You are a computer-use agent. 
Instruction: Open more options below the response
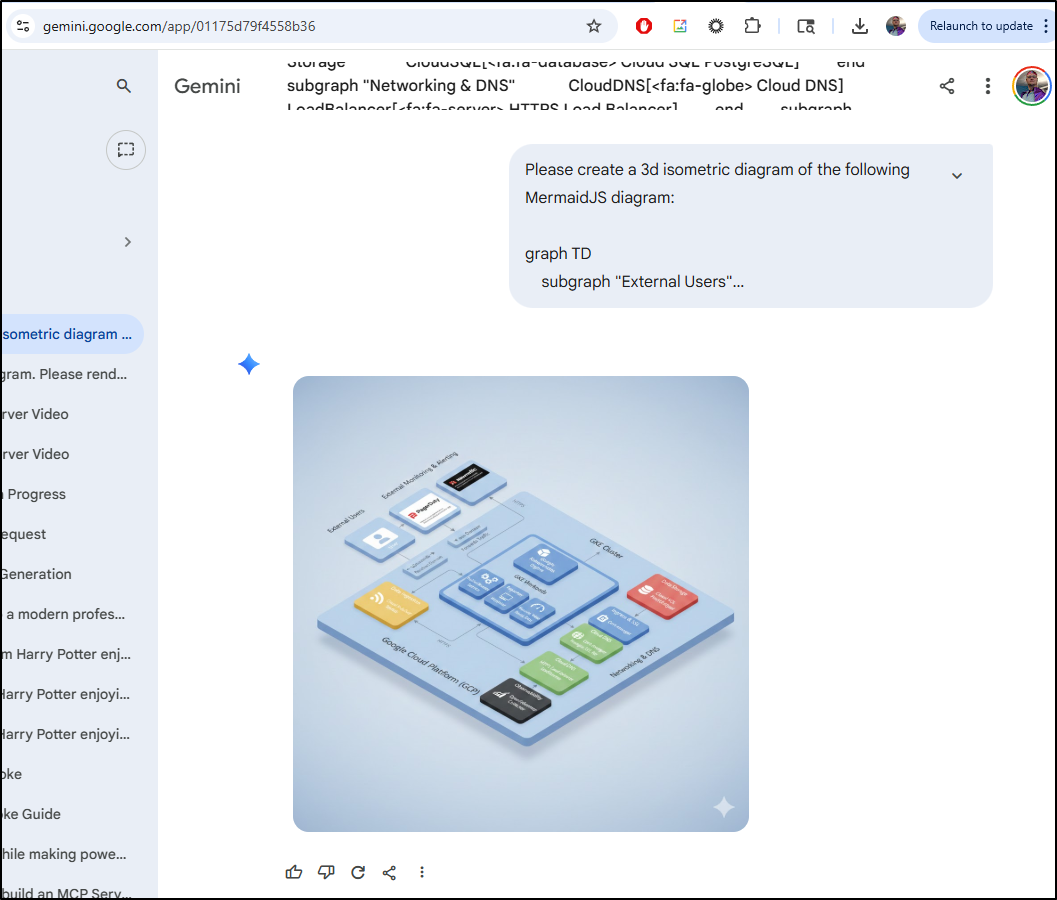point(422,872)
